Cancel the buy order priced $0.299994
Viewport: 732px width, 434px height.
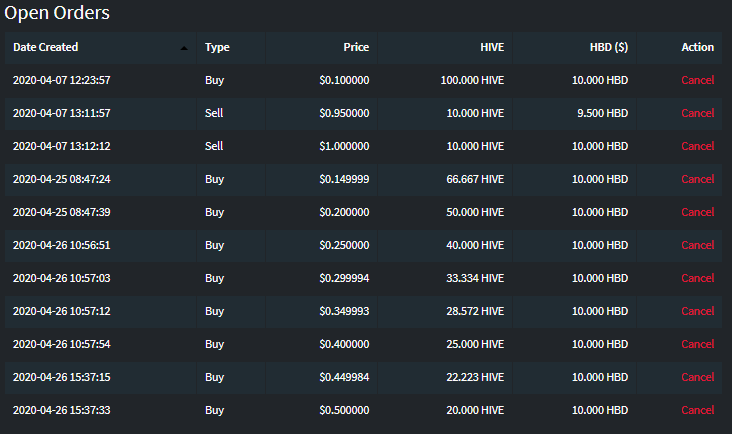[697, 278]
